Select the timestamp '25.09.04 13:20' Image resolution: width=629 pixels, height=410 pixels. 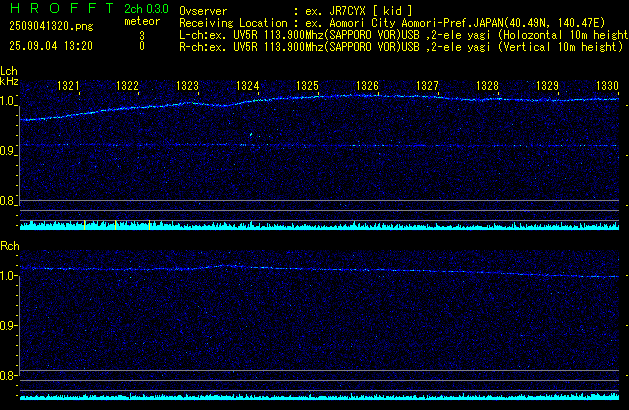pos(51,46)
